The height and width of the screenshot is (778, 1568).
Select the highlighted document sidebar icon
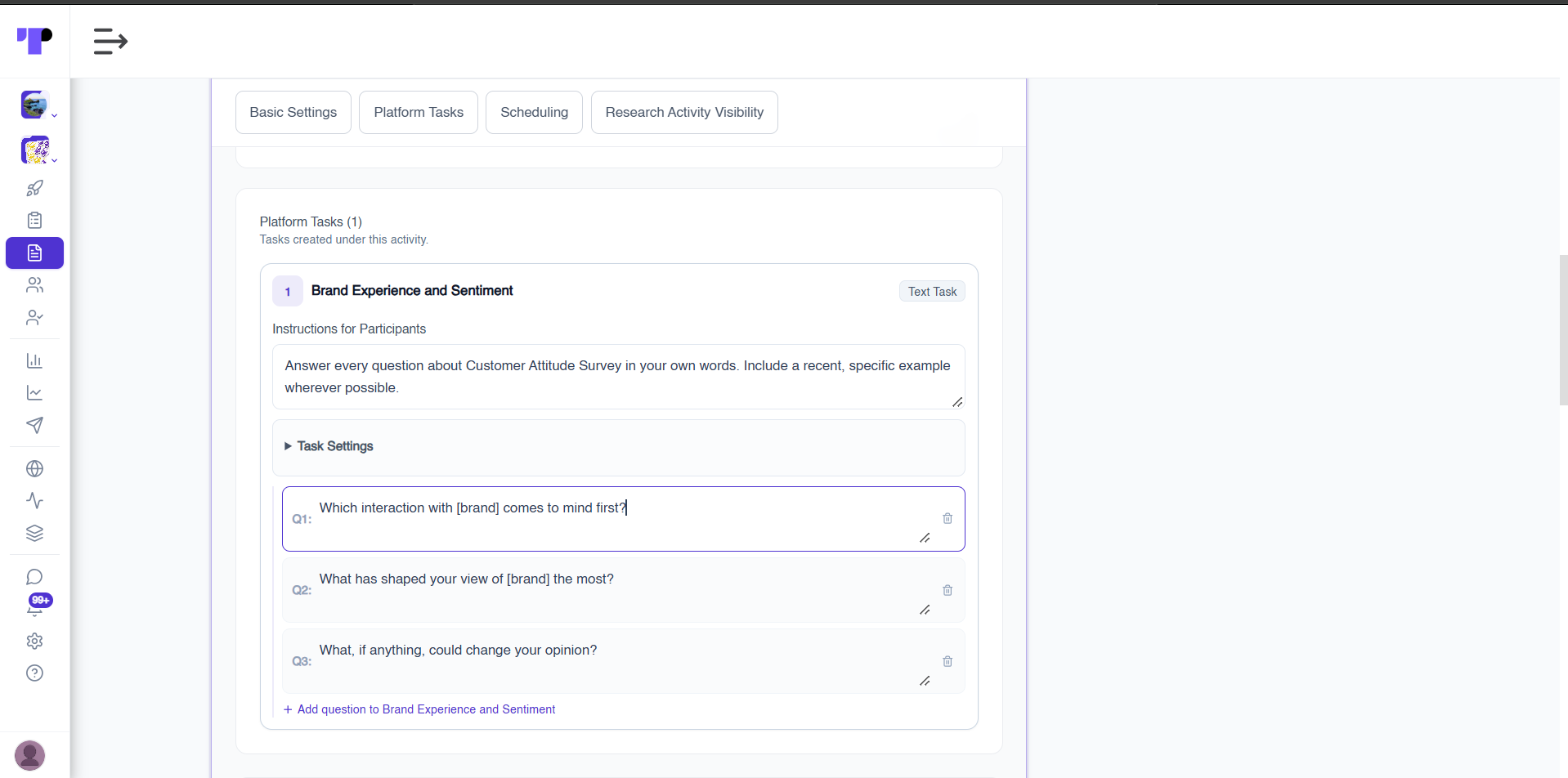coord(34,253)
